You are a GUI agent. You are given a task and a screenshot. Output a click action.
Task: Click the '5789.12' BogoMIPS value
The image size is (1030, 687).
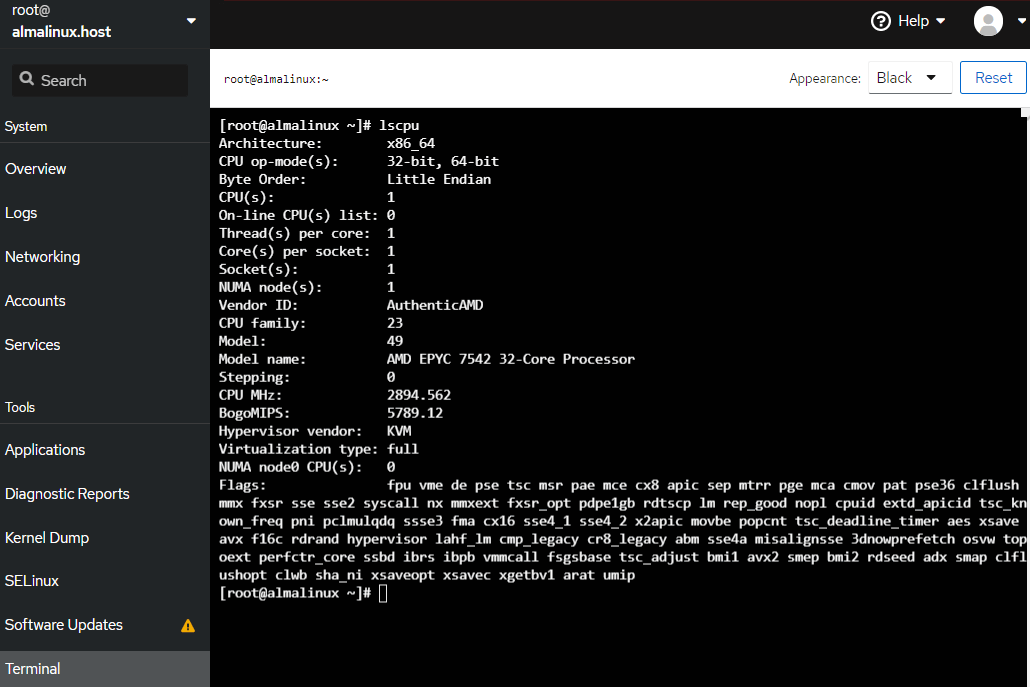pyautogui.click(x=414, y=413)
